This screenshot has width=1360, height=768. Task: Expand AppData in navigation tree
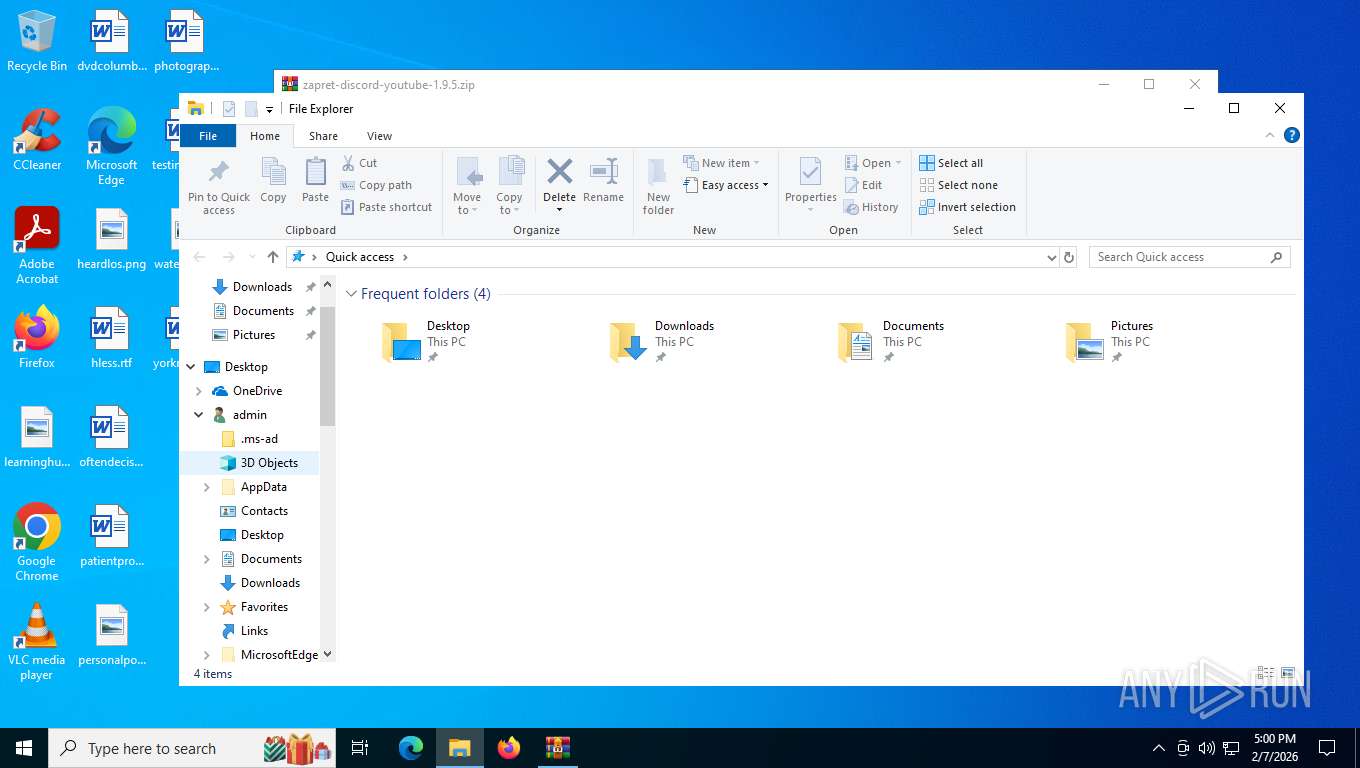click(207, 487)
